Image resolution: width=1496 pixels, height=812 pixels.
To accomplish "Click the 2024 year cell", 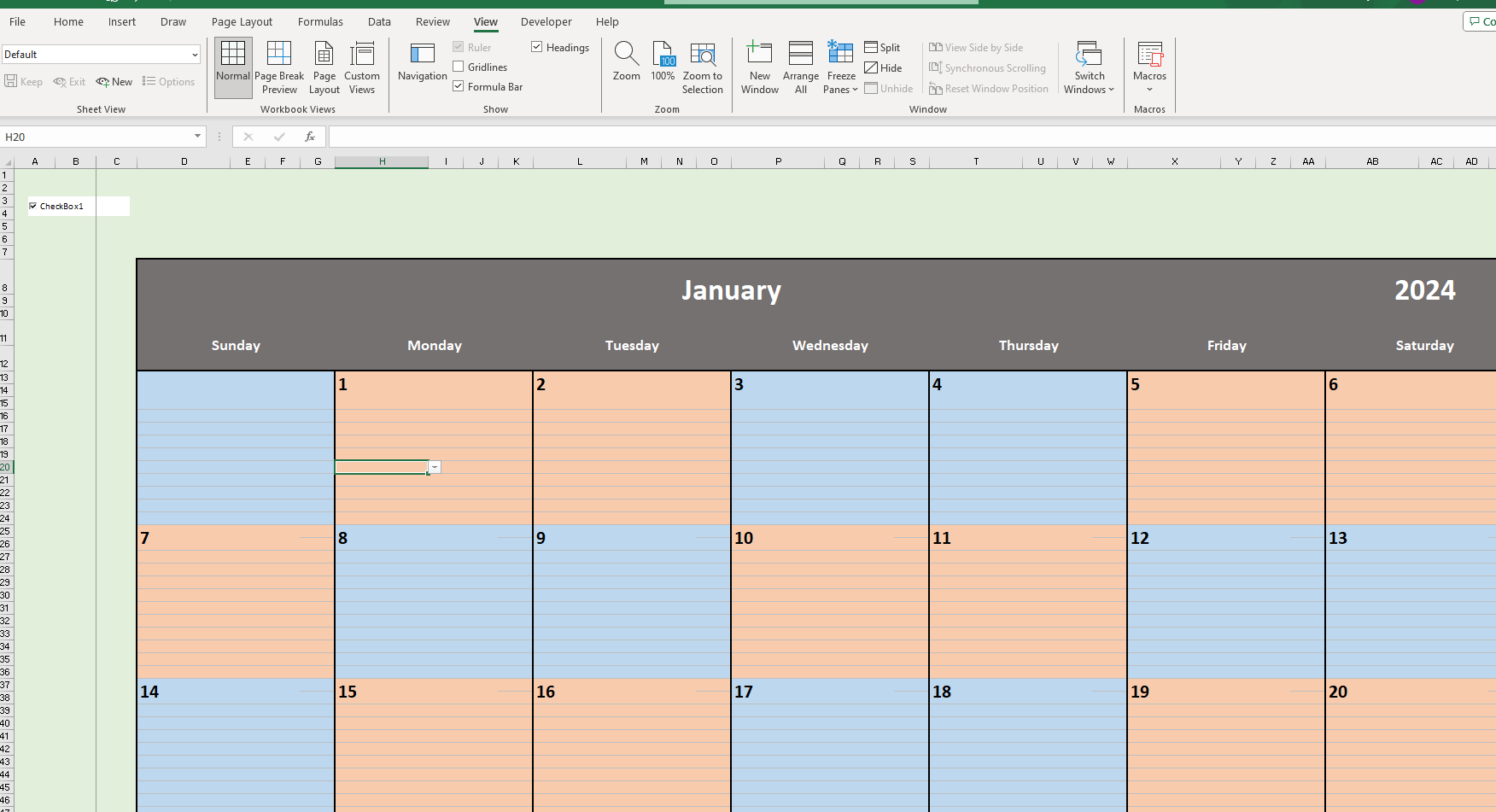I will point(1424,290).
